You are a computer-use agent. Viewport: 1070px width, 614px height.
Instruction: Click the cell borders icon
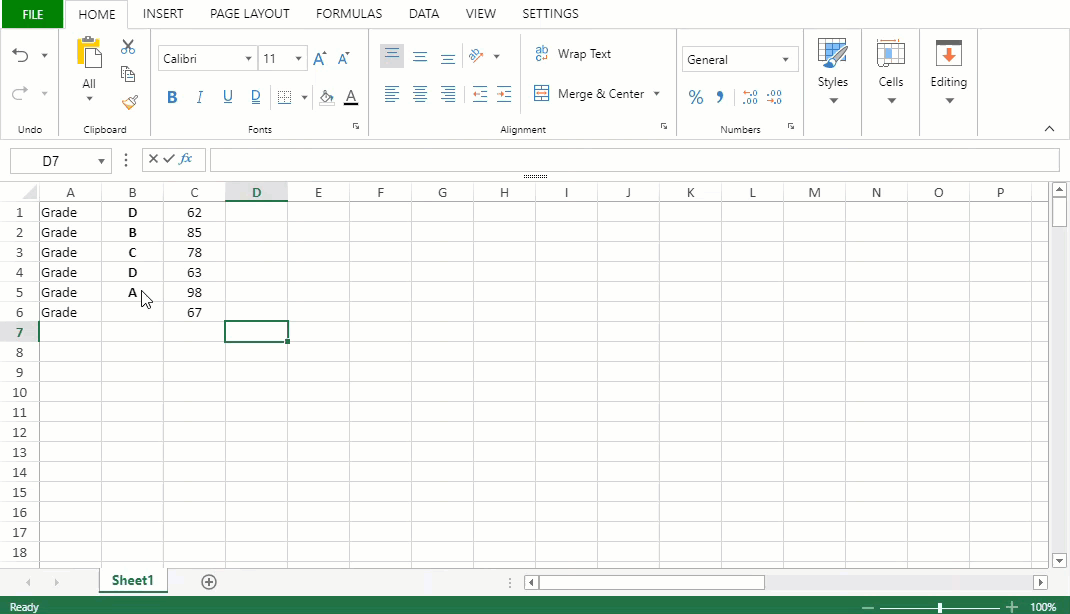pyautogui.click(x=285, y=98)
